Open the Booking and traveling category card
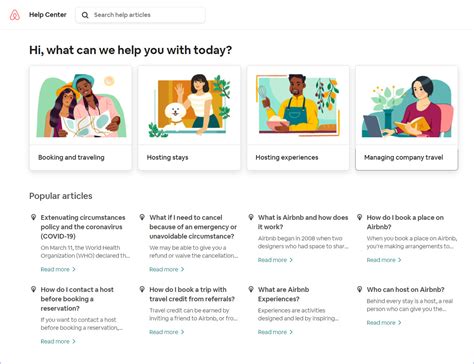The image size is (474, 364). [80, 118]
